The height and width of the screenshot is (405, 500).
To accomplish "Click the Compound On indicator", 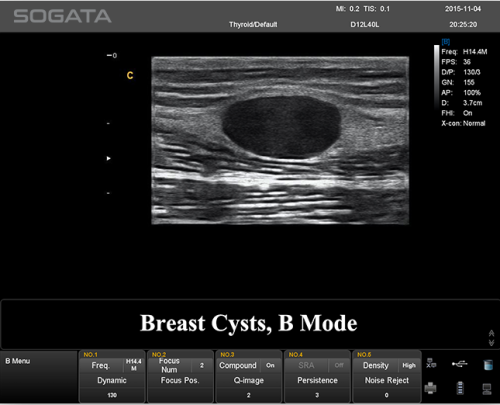I will (270, 365).
